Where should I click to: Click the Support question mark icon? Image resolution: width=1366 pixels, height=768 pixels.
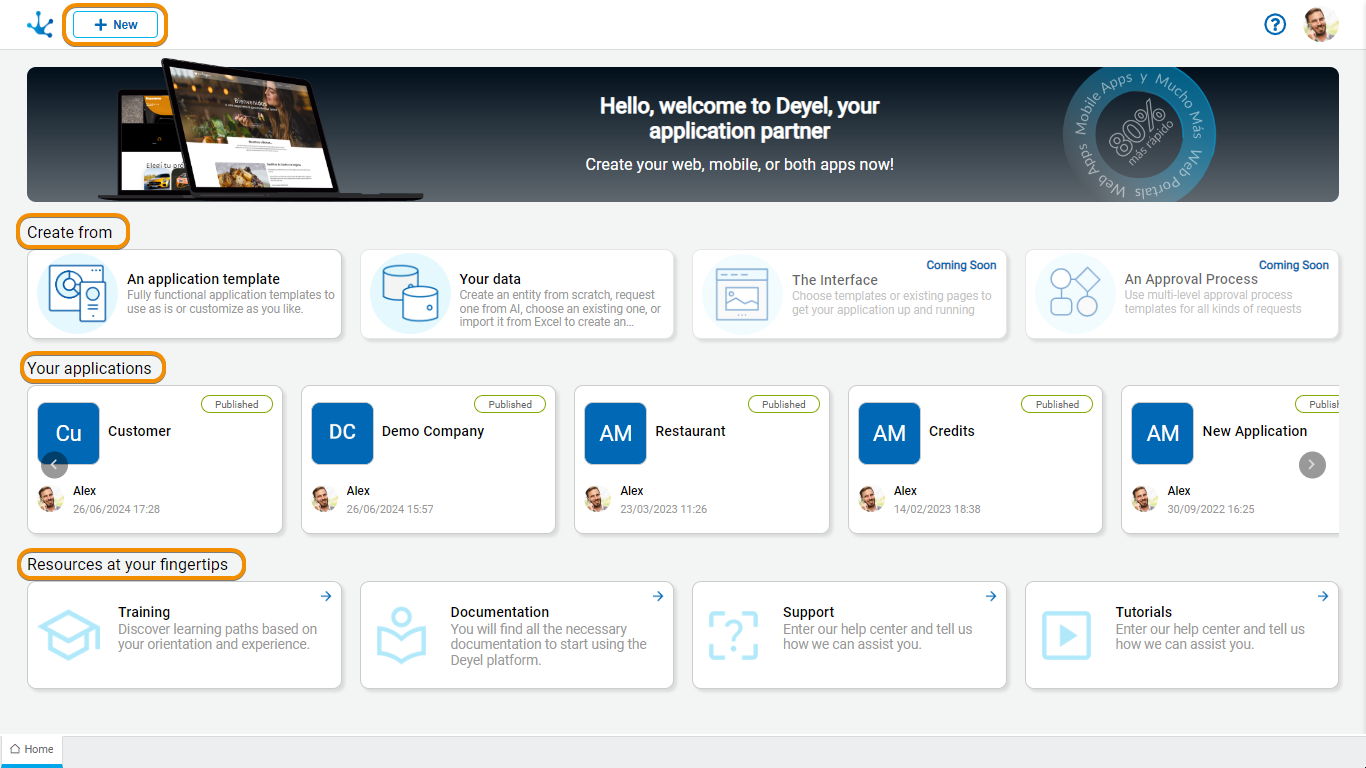(733, 635)
